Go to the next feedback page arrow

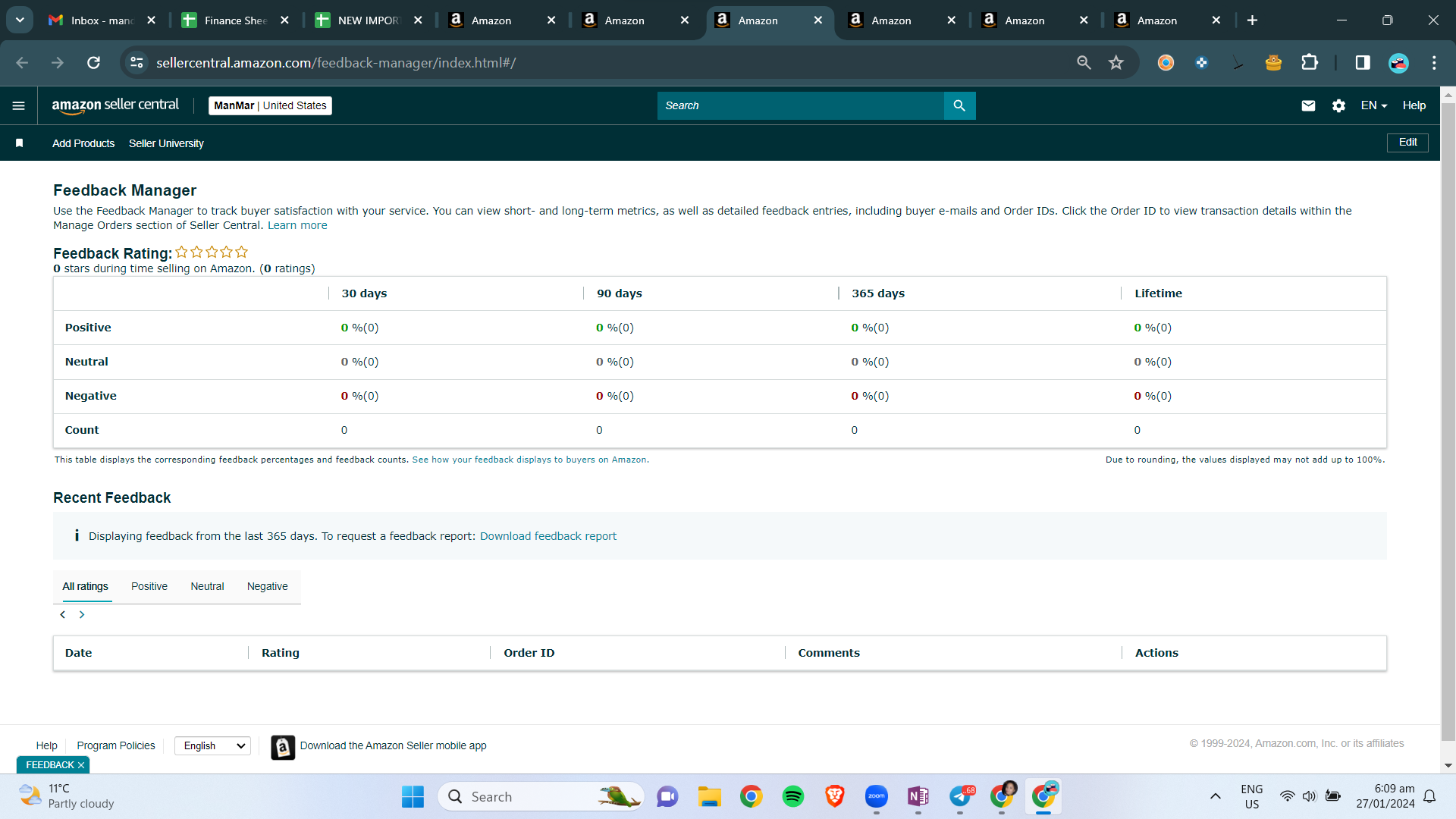82,615
